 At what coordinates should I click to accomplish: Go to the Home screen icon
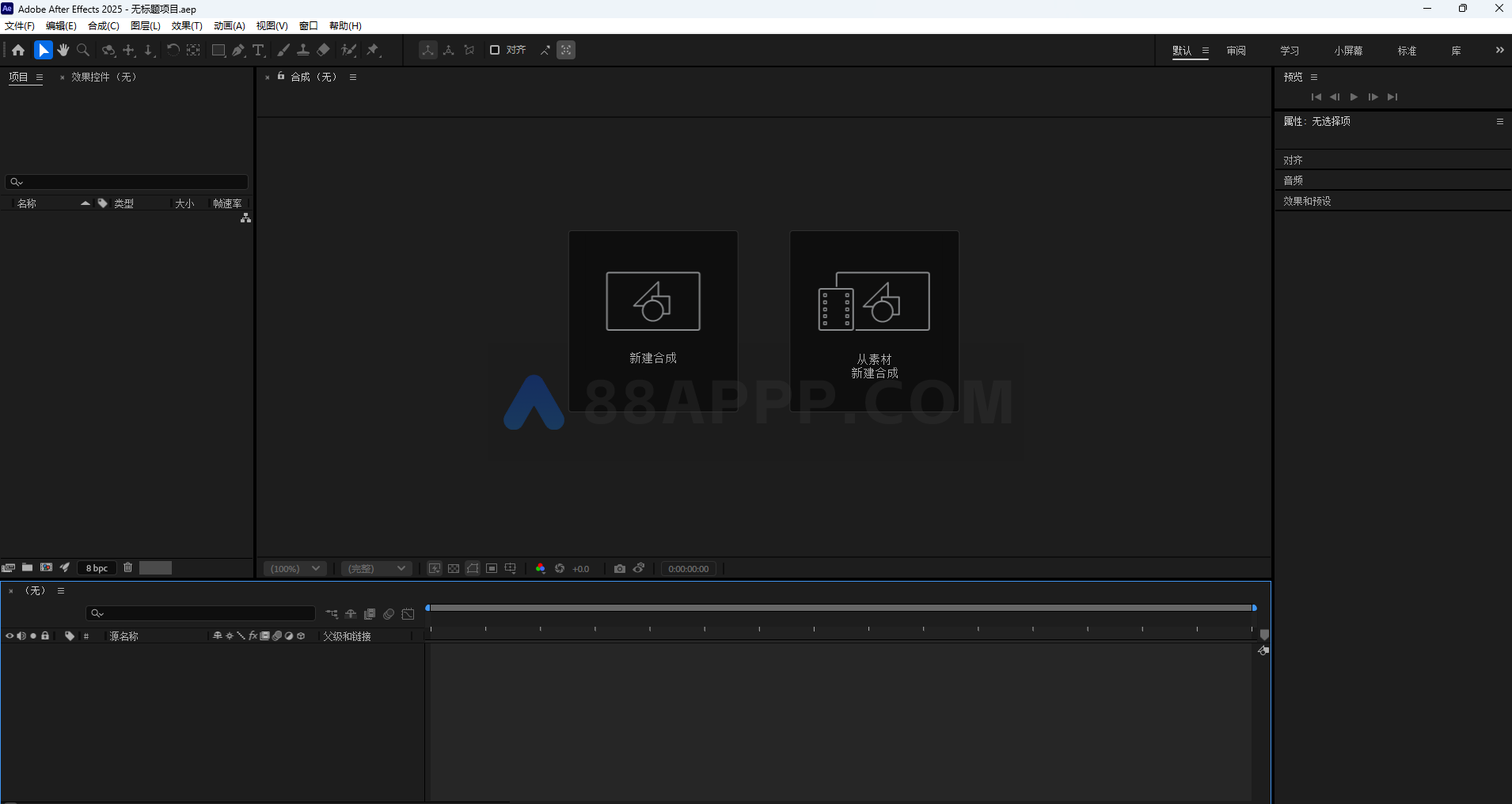click(x=18, y=50)
